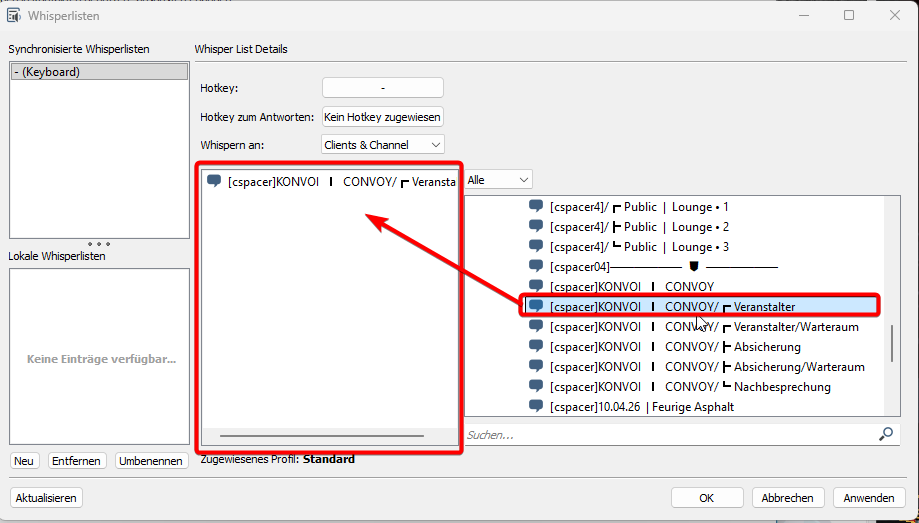Viewport: 919px width, 523px height.
Task: Click channel icon of Public Lounge 1
Action: point(536,207)
